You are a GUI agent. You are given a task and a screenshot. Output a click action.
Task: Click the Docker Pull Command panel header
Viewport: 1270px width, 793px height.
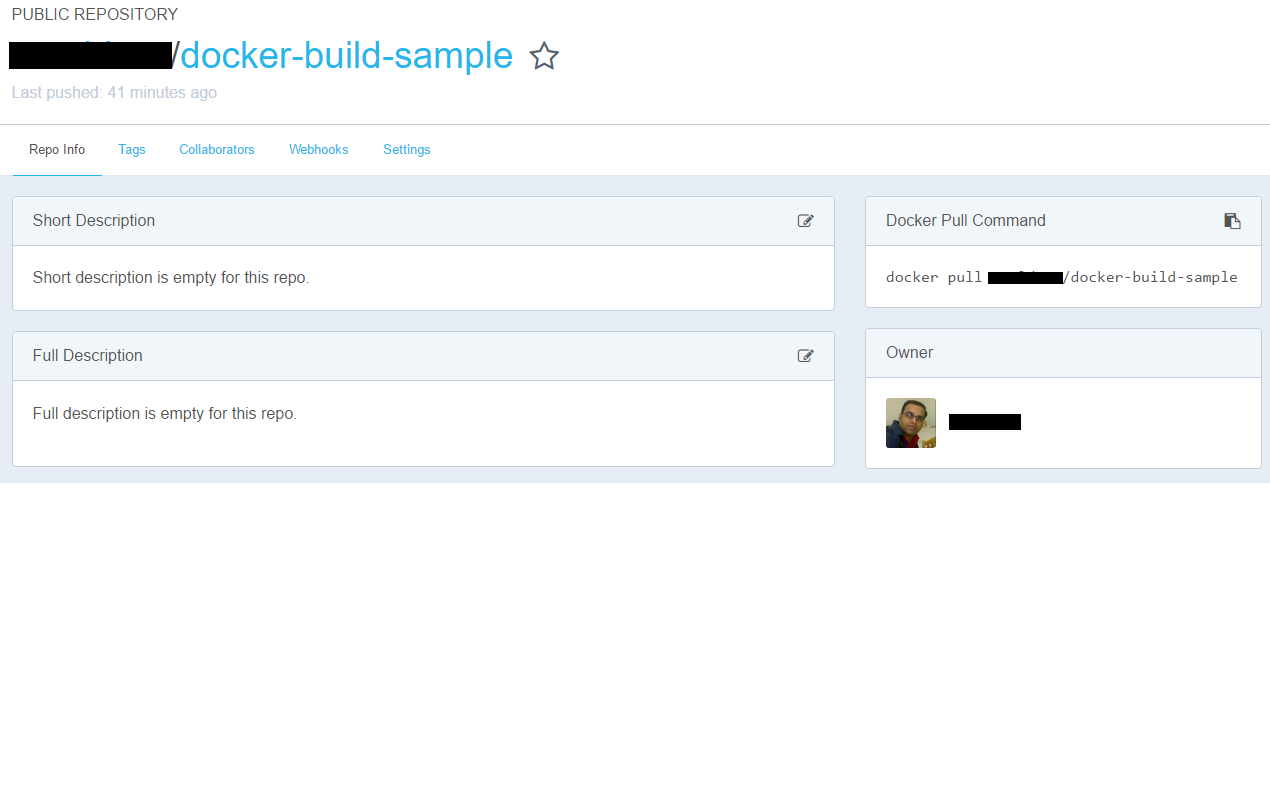(966, 221)
